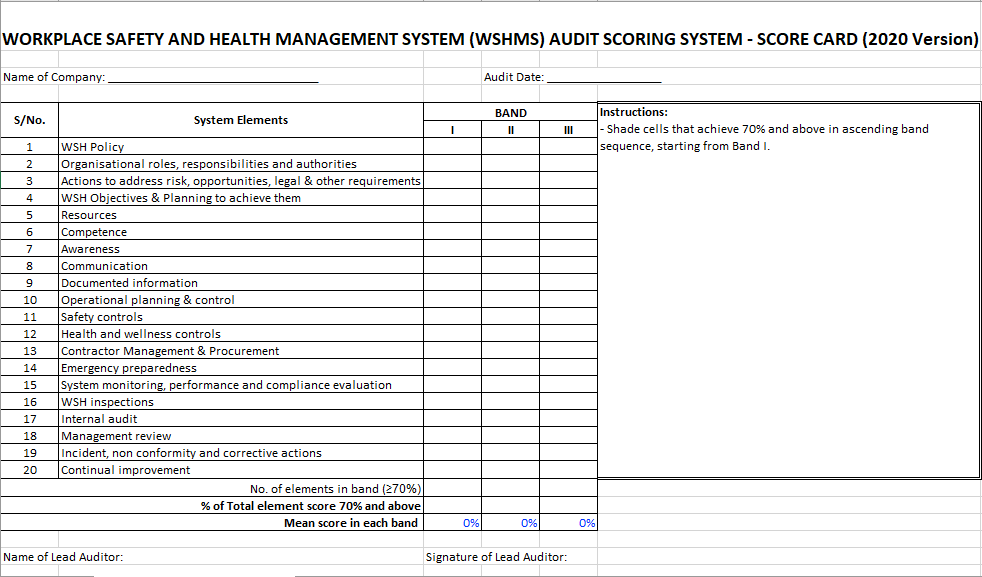Click the Safety controls row label
This screenshot has height=577, width=982.
[x=102, y=317]
